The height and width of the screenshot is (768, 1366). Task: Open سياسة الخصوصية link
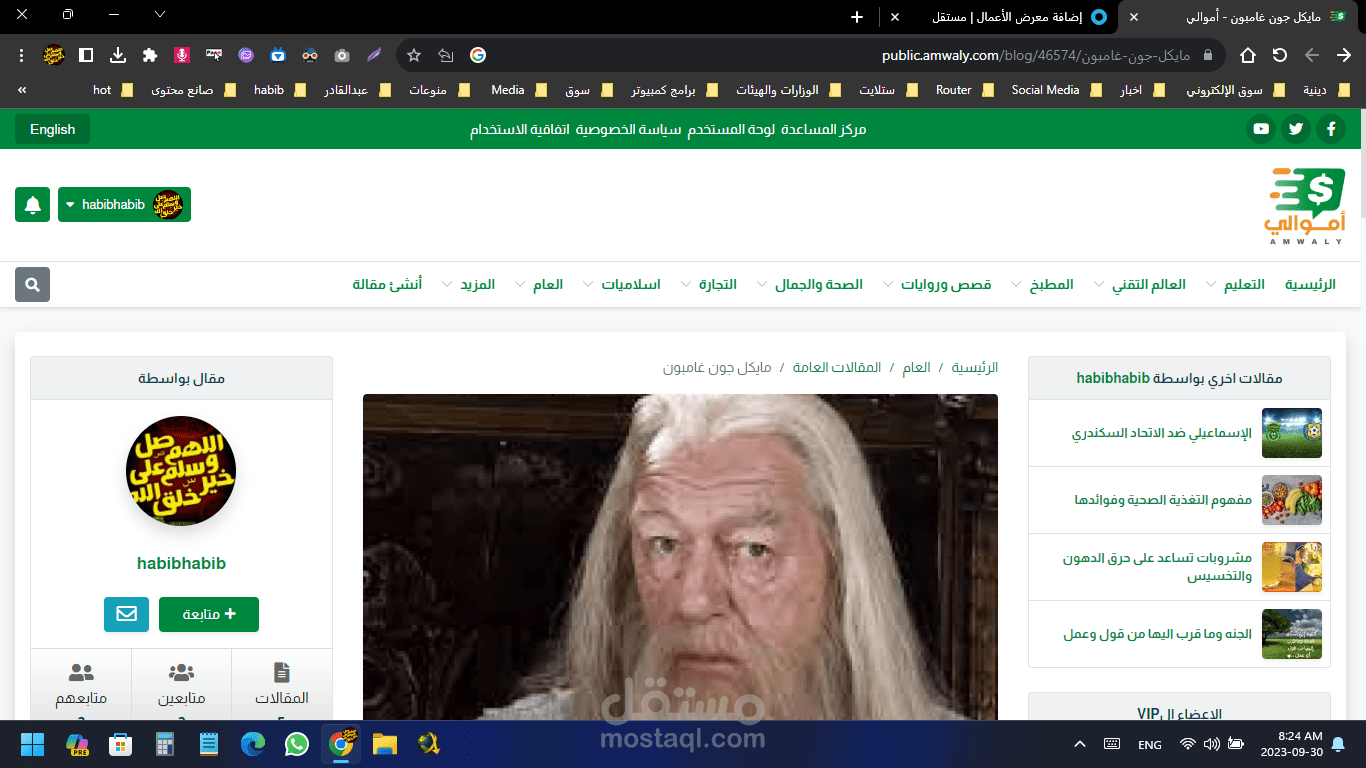point(628,129)
